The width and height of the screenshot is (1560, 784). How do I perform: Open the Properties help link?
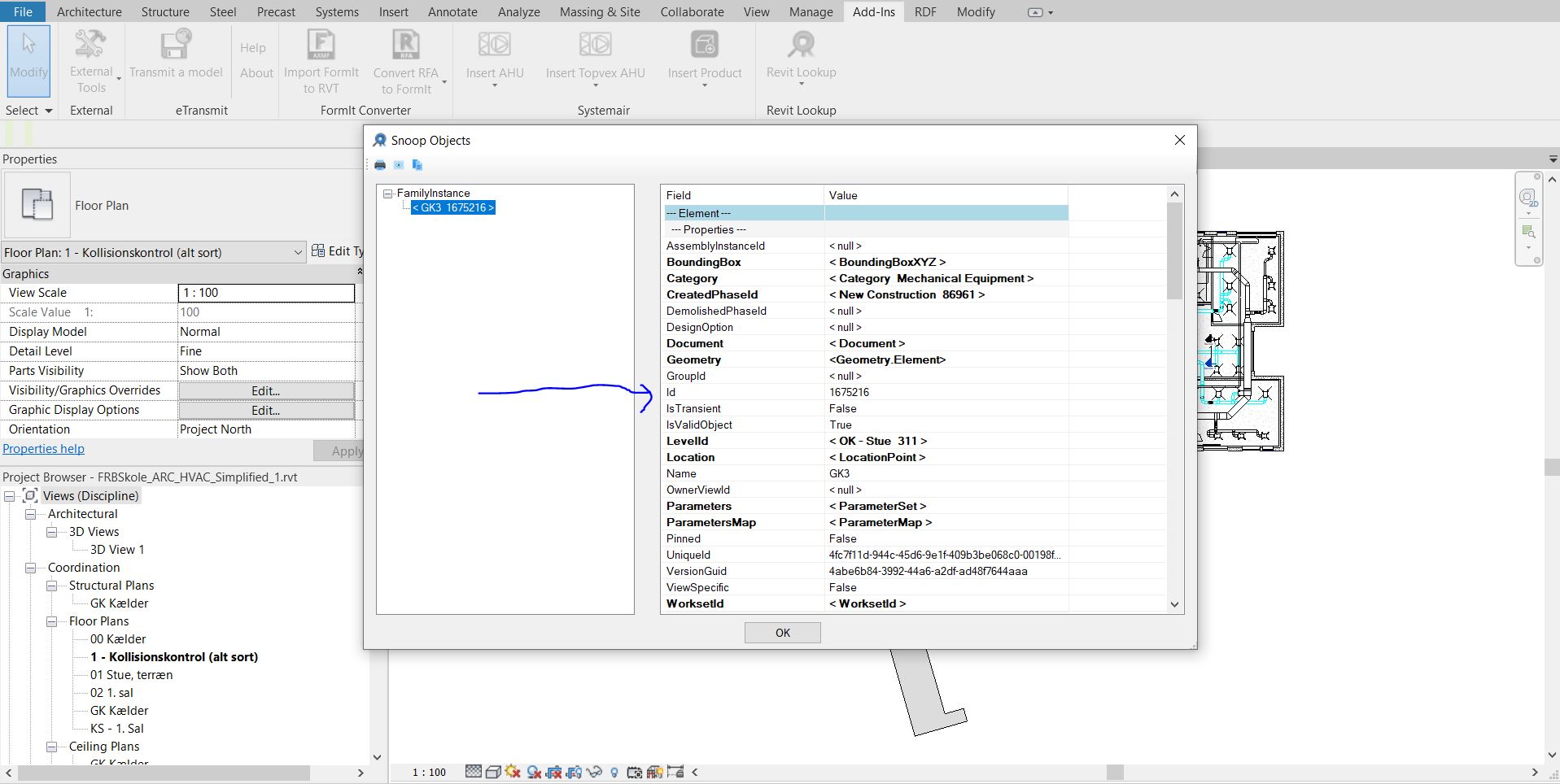[x=43, y=449]
